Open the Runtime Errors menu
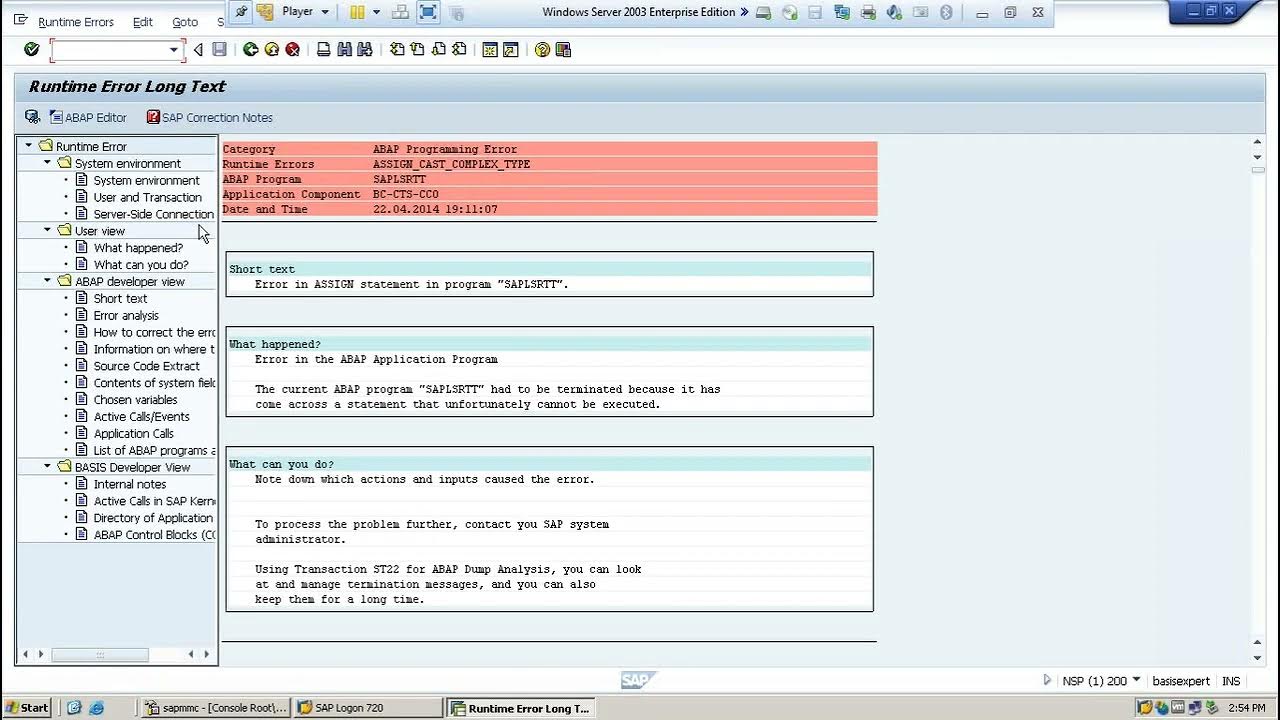The width and height of the screenshot is (1280, 720). pos(76,22)
